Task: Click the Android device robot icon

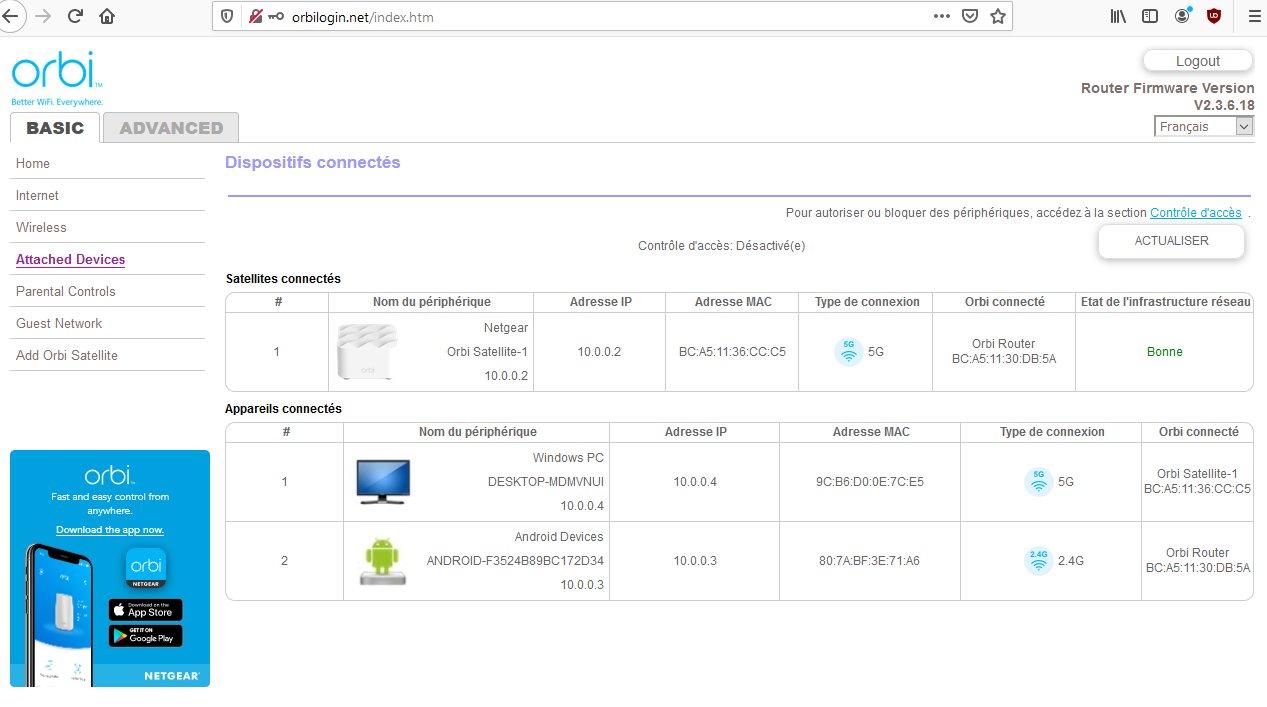Action: (x=382, y=561)
